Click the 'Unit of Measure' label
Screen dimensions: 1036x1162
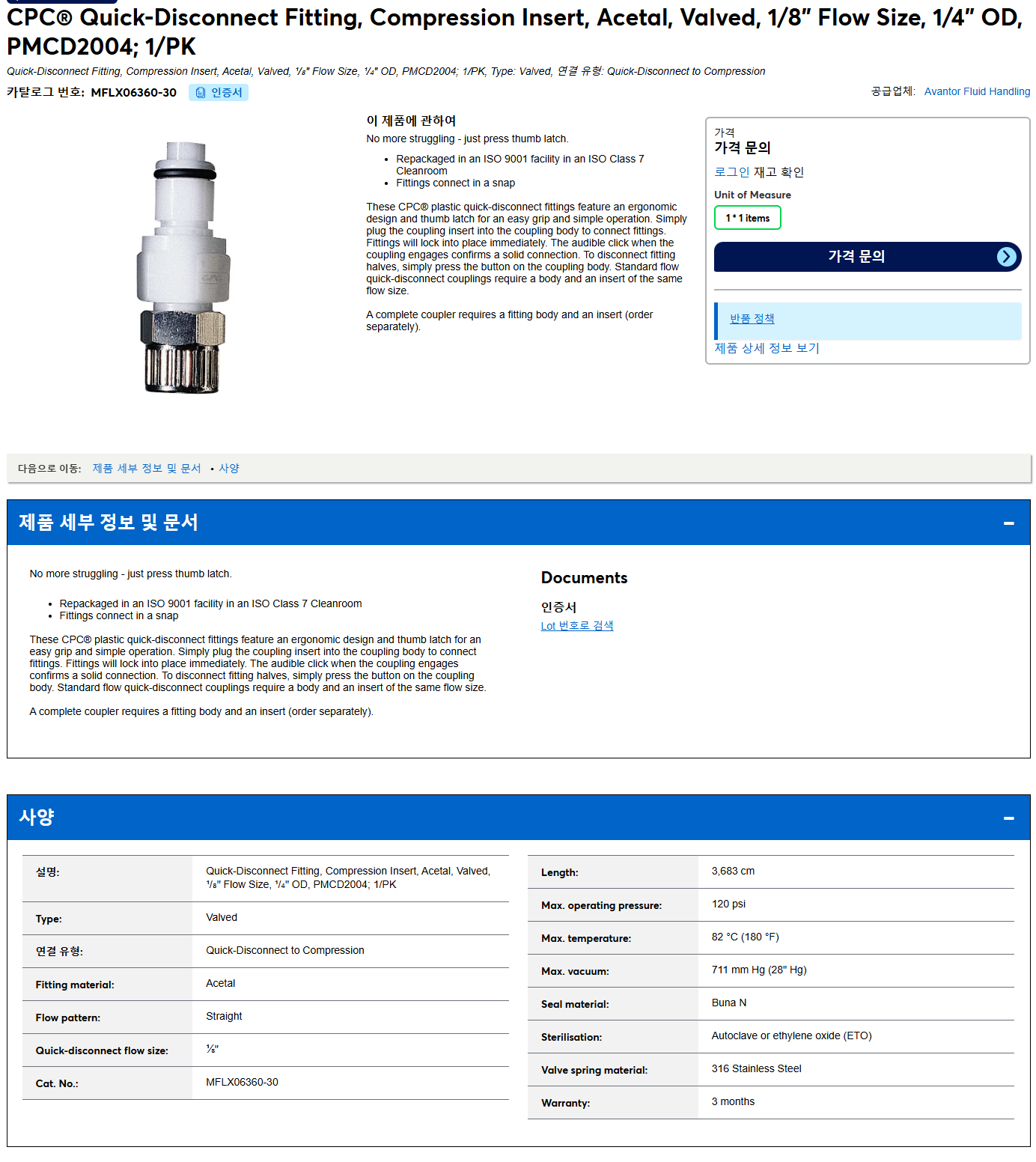click(752, 195)
